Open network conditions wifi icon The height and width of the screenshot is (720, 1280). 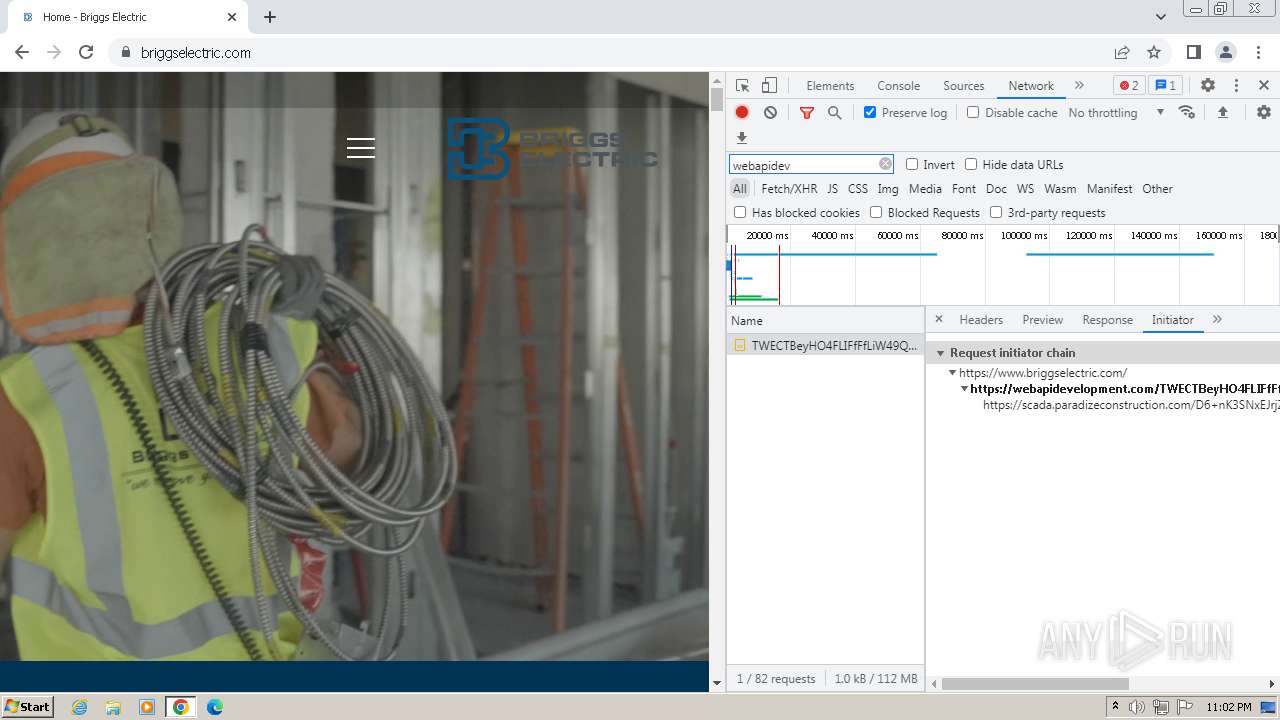1187,112
